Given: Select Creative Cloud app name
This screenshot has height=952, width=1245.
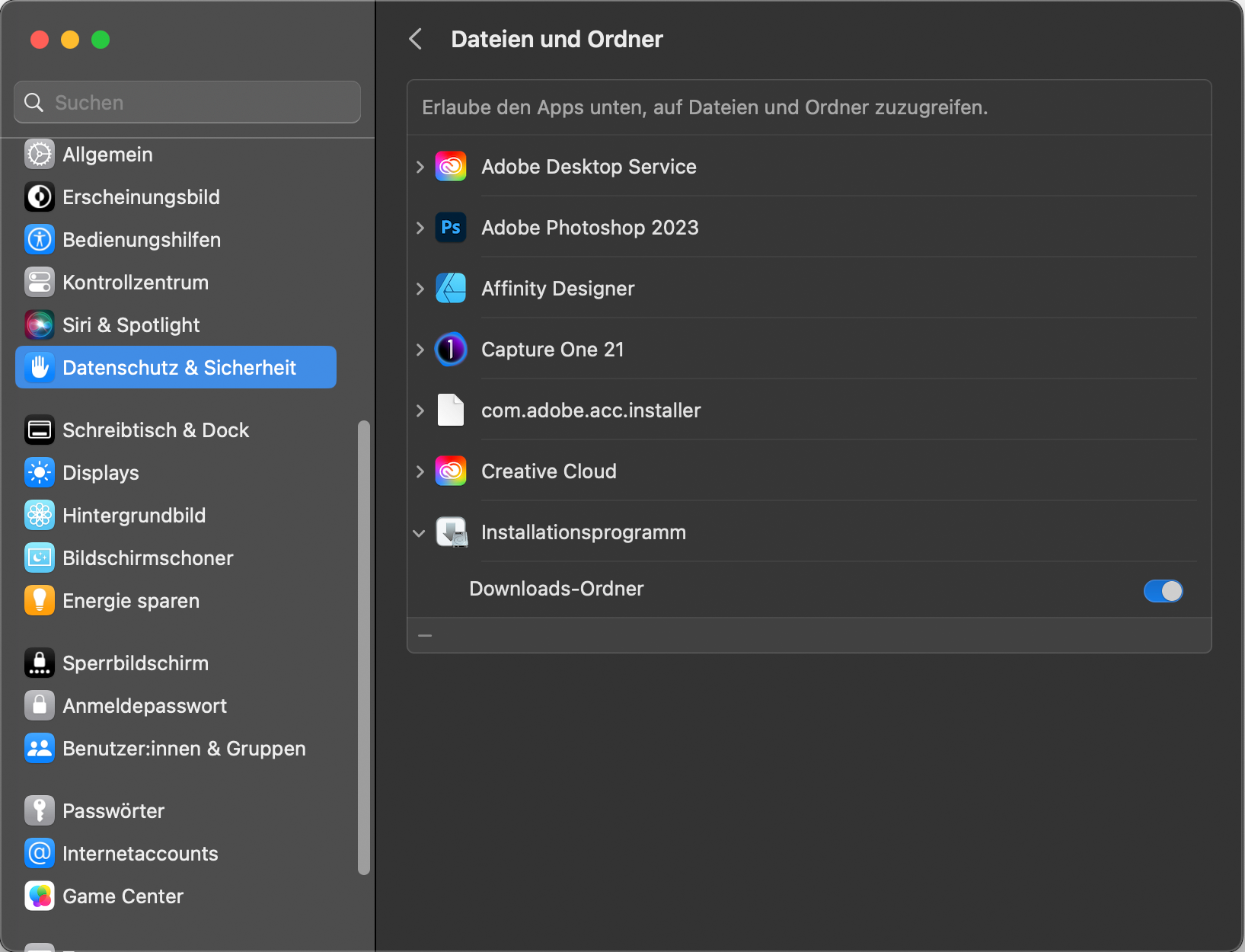Looking at the screenshot, I should point(549,471).
